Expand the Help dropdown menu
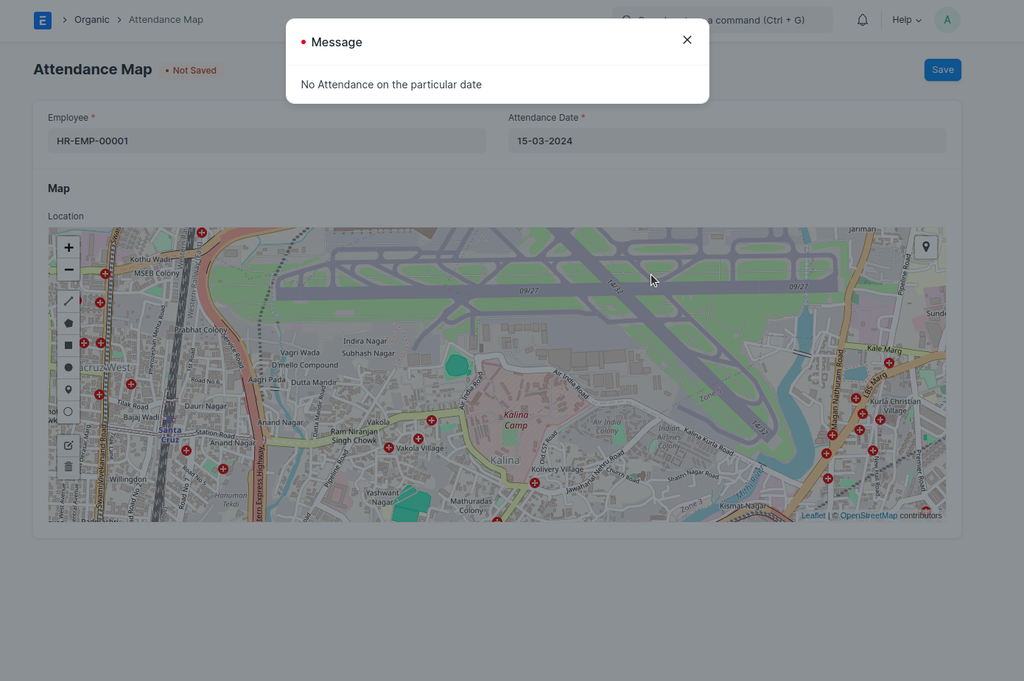Screen dimensions: 1024x681 click(x=906, y=20)
